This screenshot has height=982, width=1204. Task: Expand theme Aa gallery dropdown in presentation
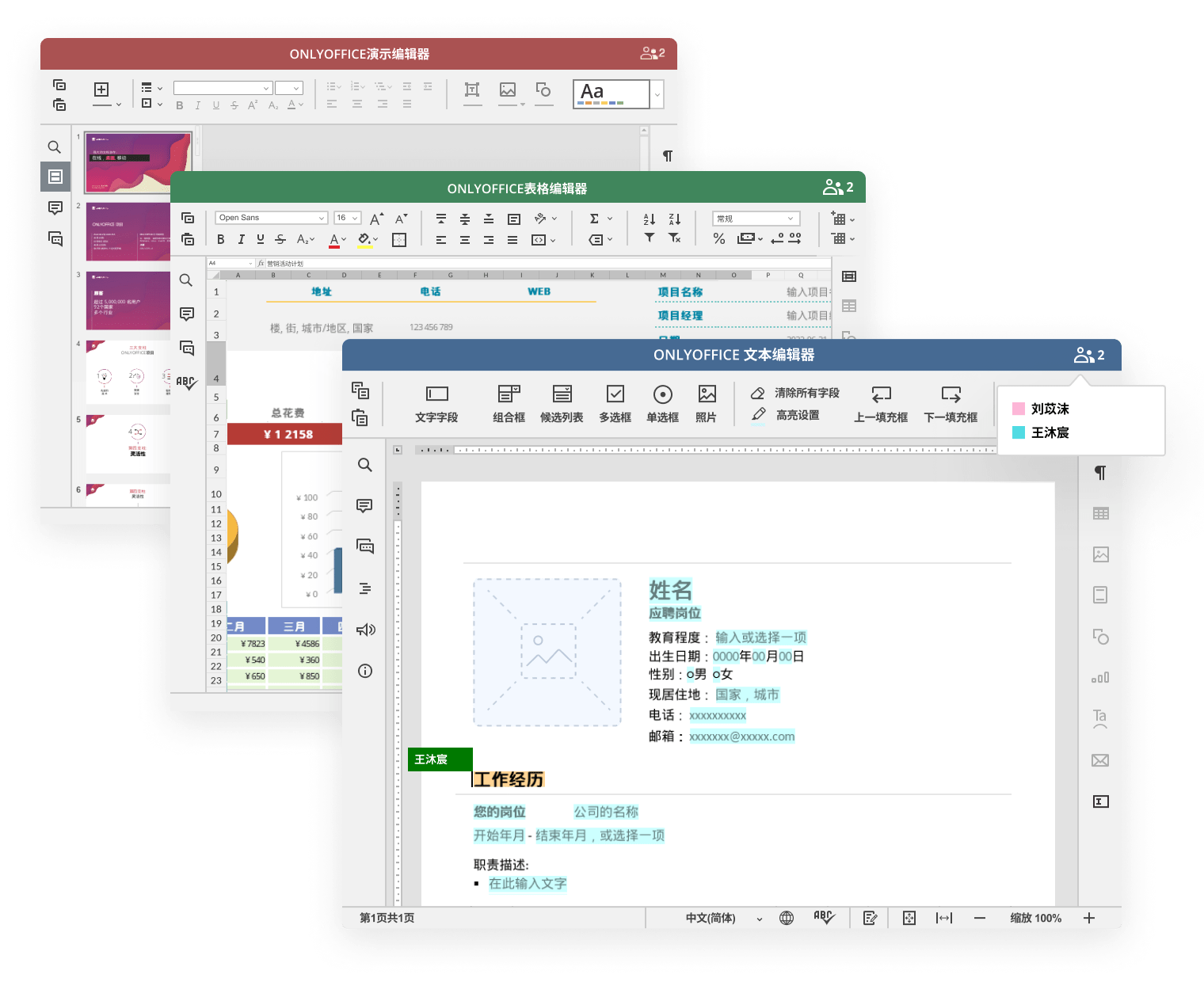pyautogui.click(x=657, y=94)
